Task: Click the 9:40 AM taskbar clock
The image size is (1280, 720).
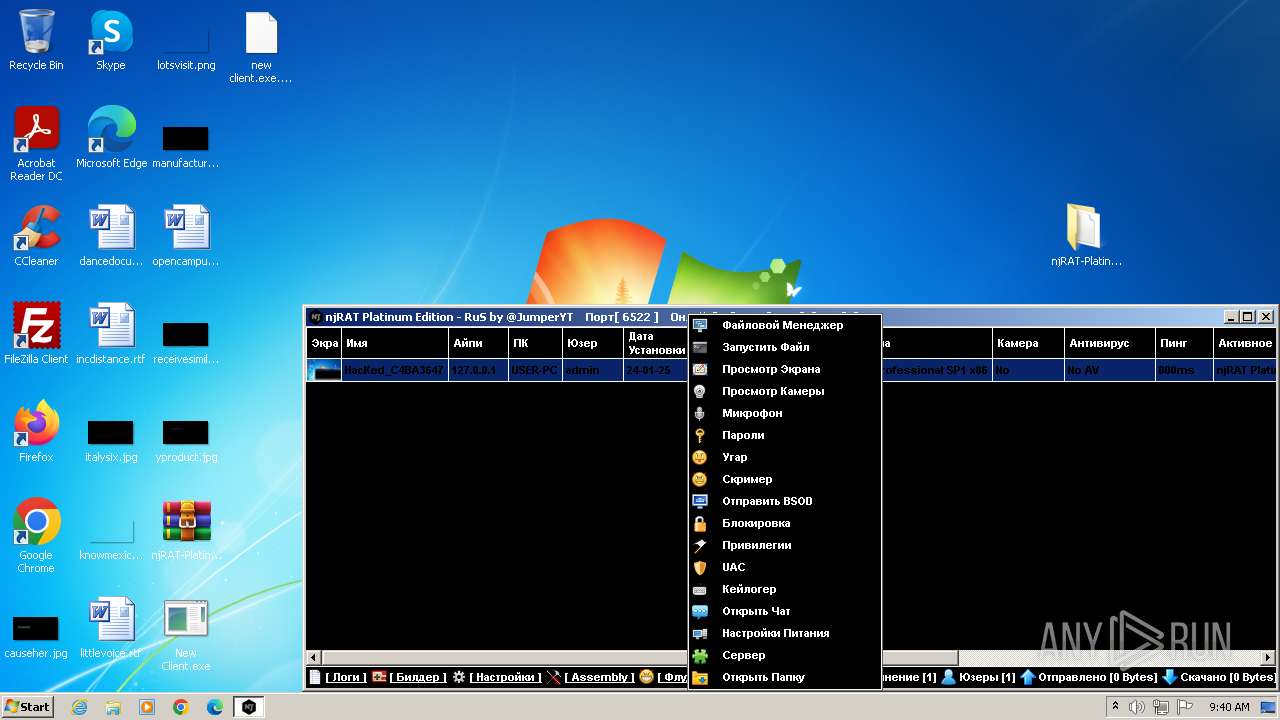Action: (x=1229, y=707)
